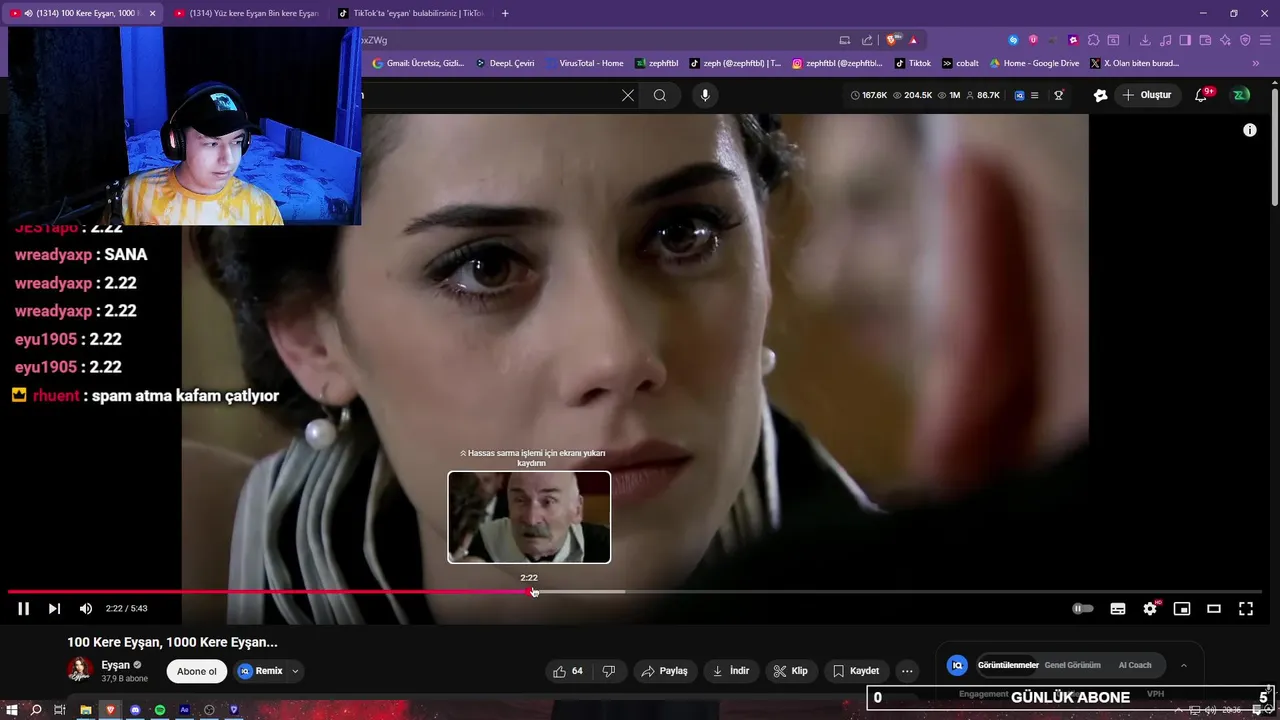Click the Abone ol subscribe button
The height and width of the screenshot is (720, 1280).
tap(197, 671)
